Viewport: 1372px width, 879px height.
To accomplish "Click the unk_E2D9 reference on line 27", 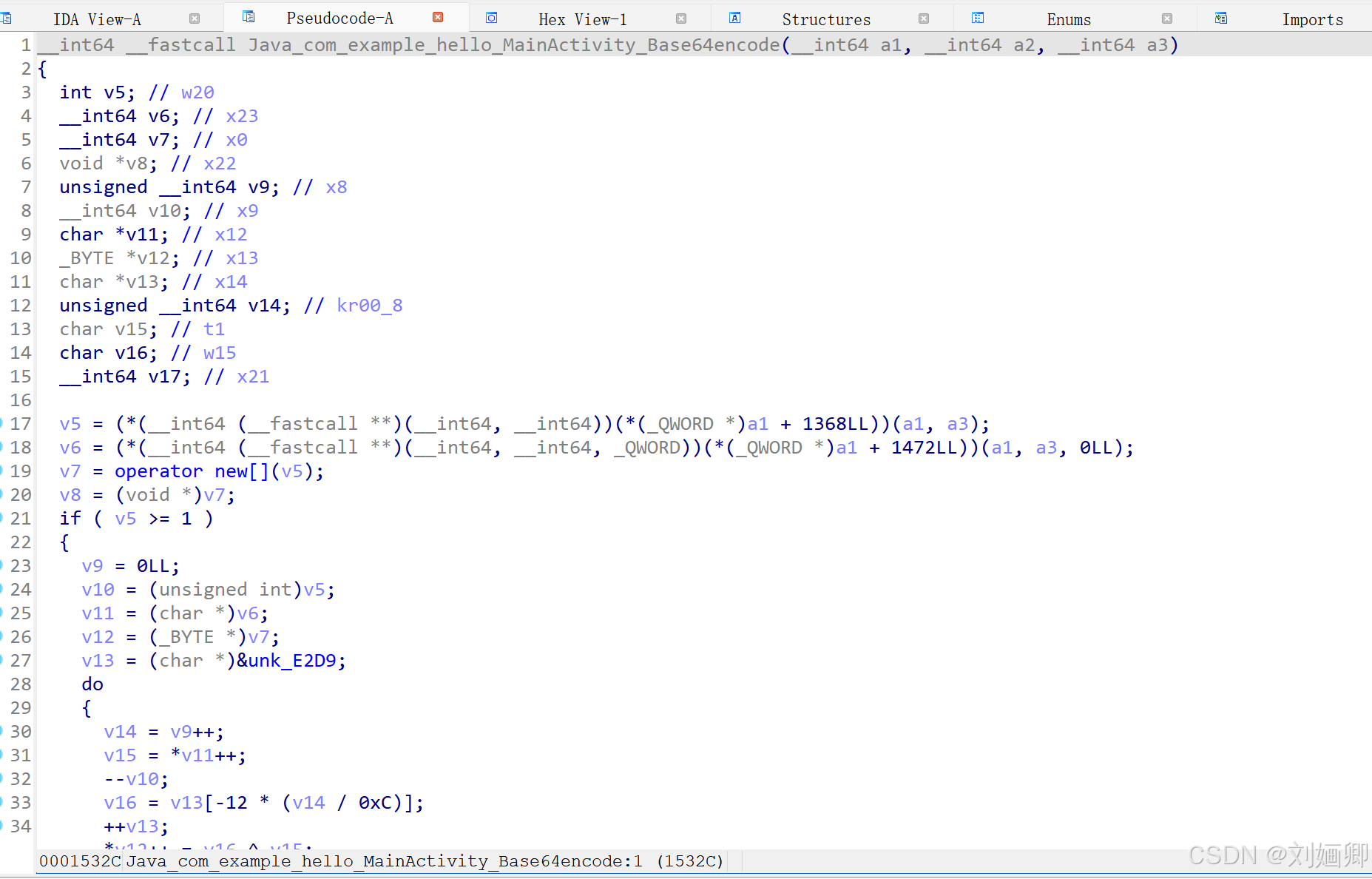I will tap(293, 660).
